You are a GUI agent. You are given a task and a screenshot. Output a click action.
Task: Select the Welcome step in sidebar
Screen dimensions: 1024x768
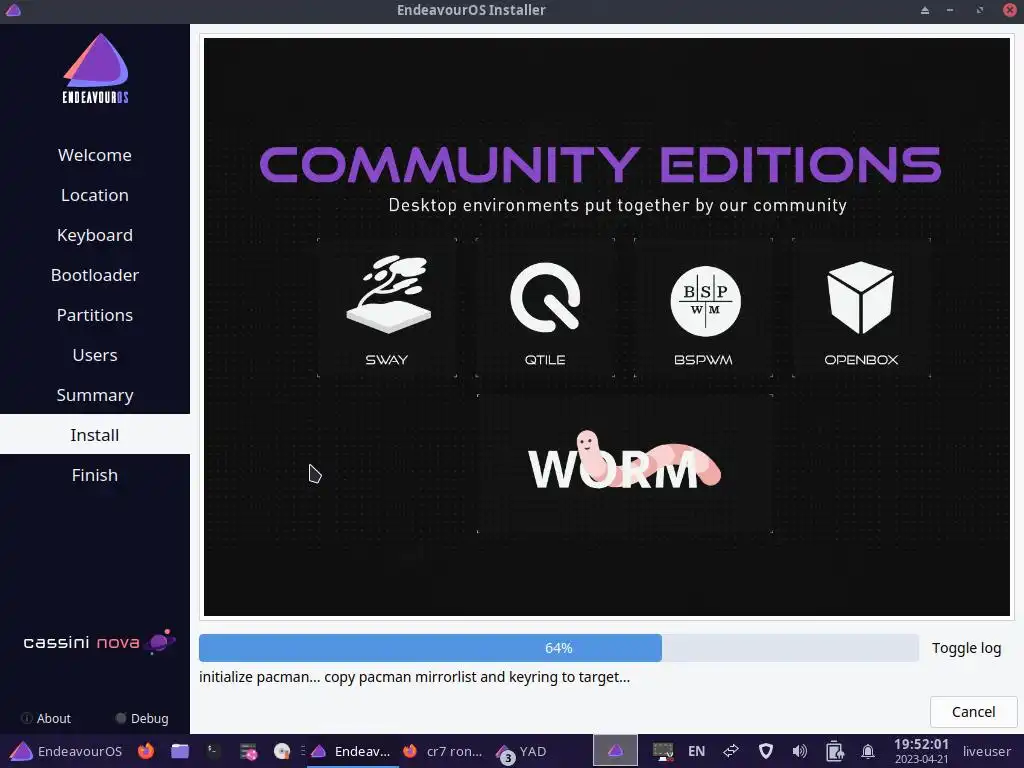[95, 155]
